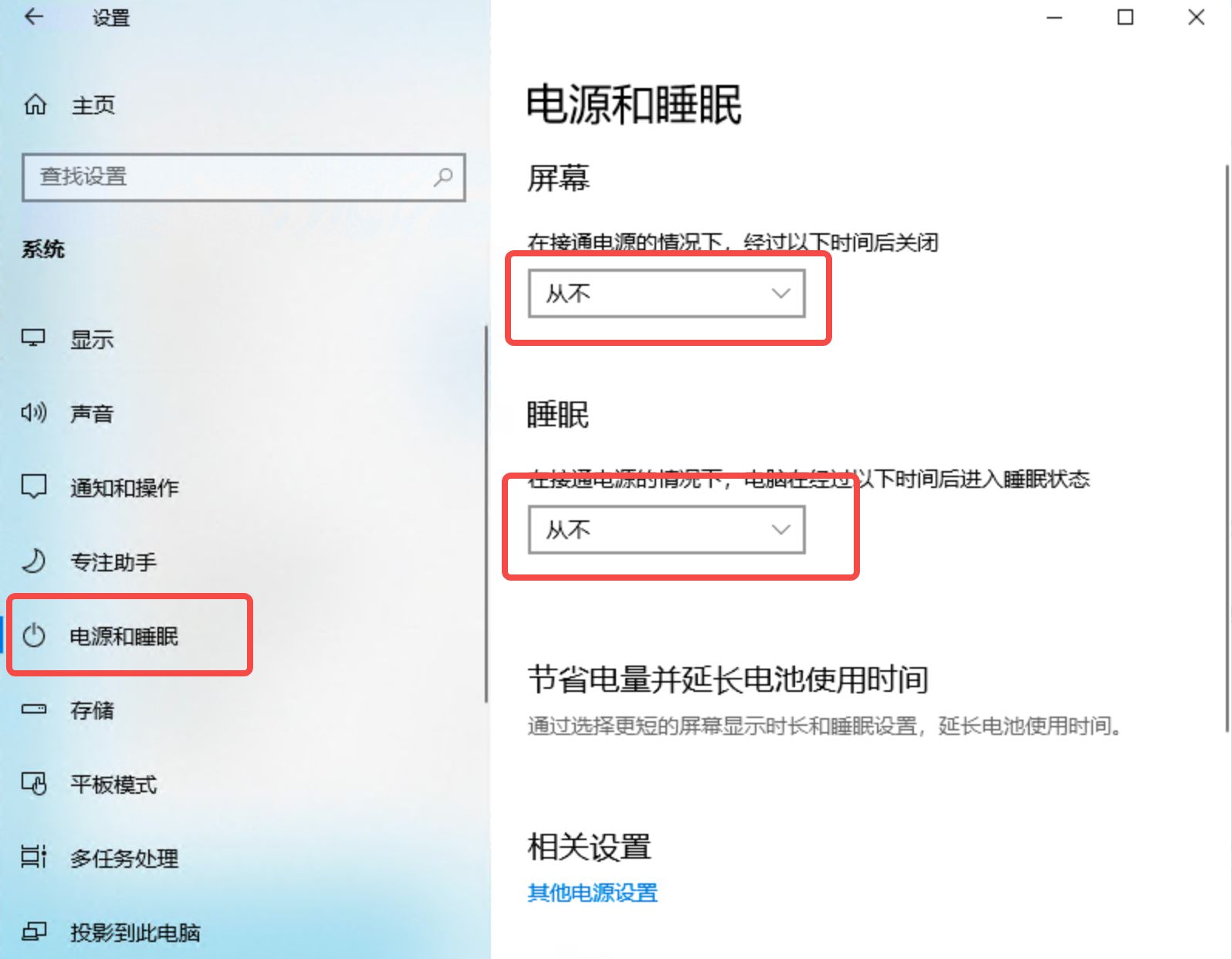Click the moon icon for 专注助手
Viewport: 1232px width, 959px height.
pos(34,561)
